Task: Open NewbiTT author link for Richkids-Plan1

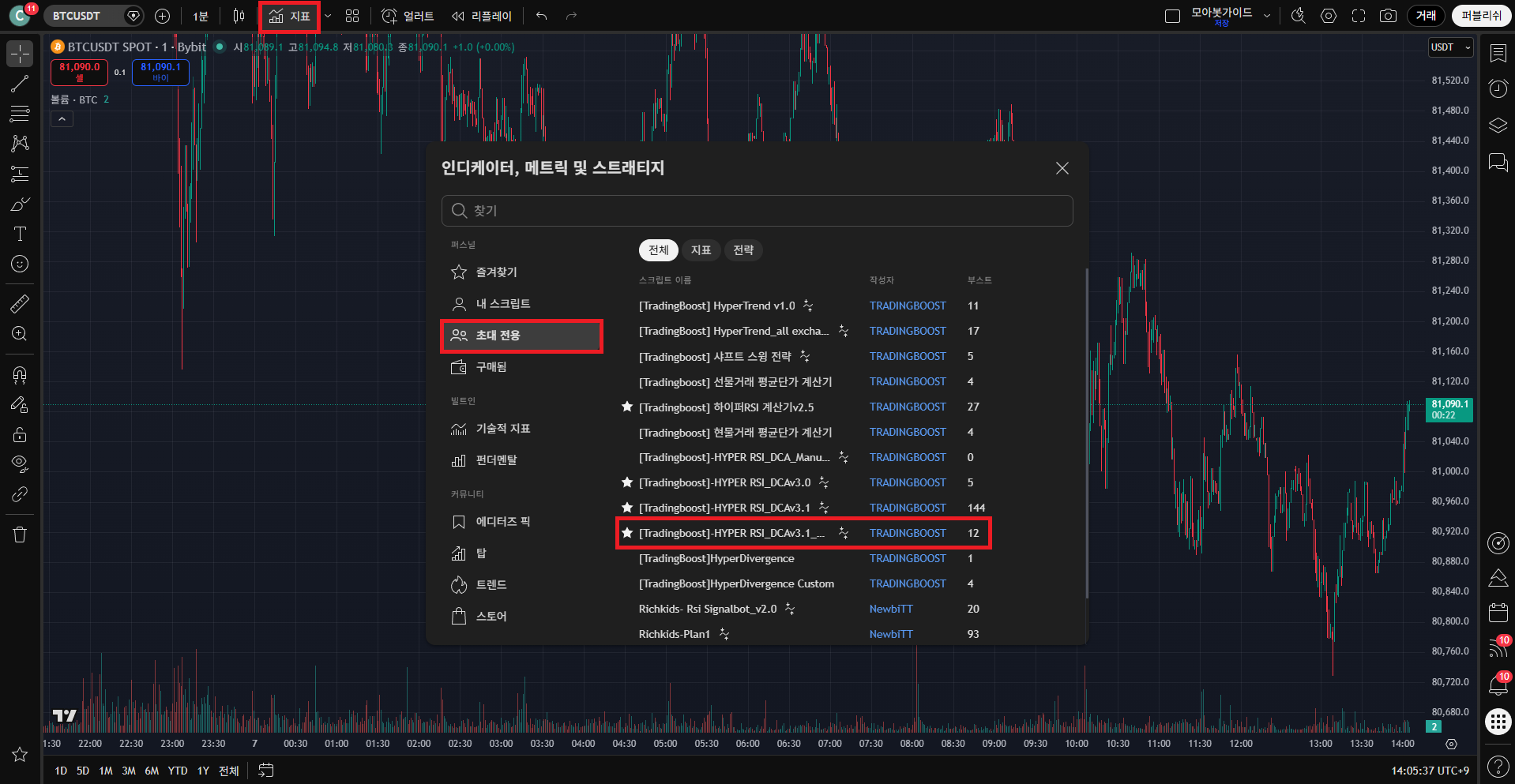Action: [x=891, y=634]
